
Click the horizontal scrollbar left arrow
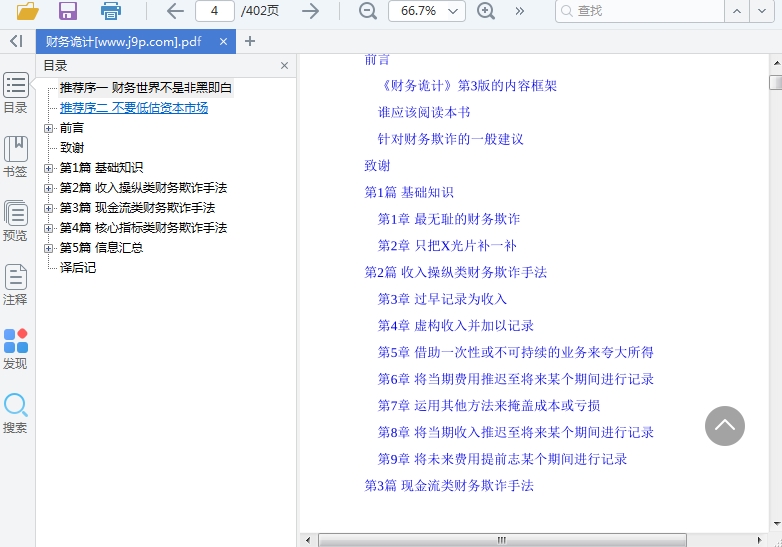tap(308, 540)
